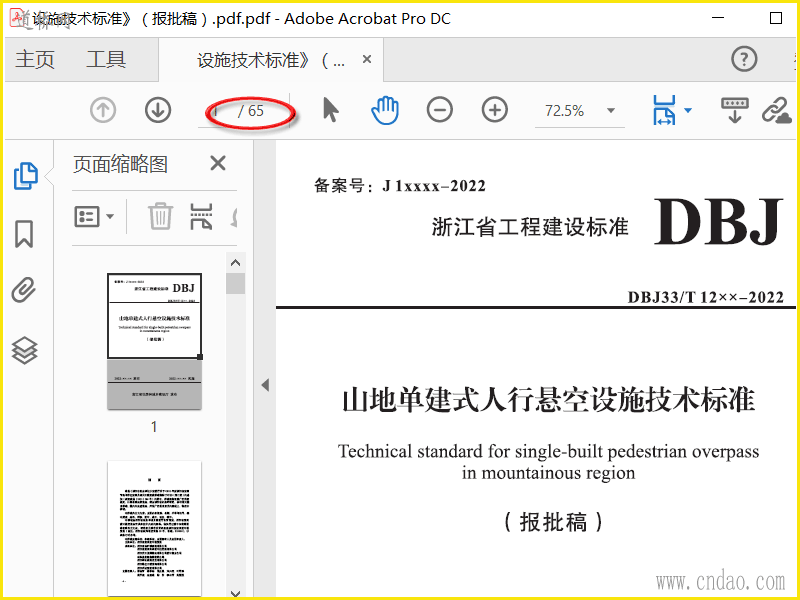Choose the Selection arrow tool
This screenshot has width=800, height=600.
click(x=331, y=110)
